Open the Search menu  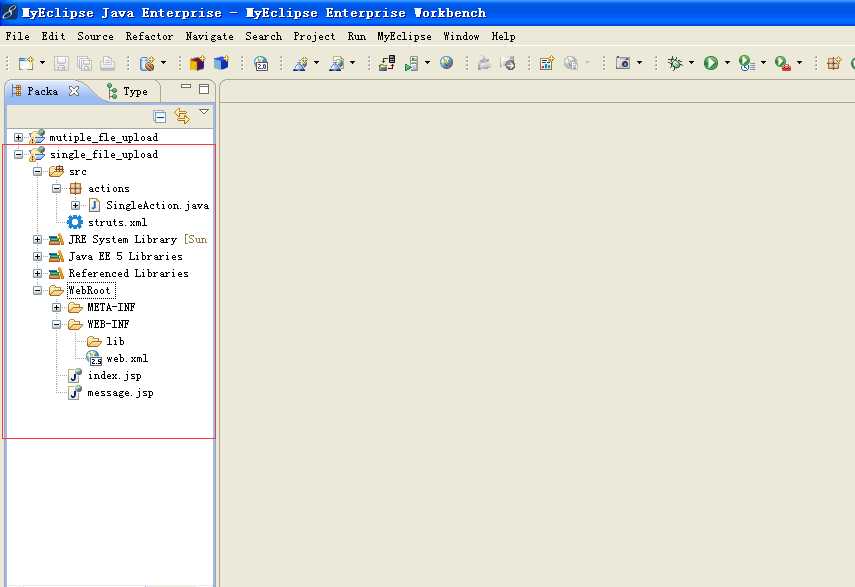263,36
